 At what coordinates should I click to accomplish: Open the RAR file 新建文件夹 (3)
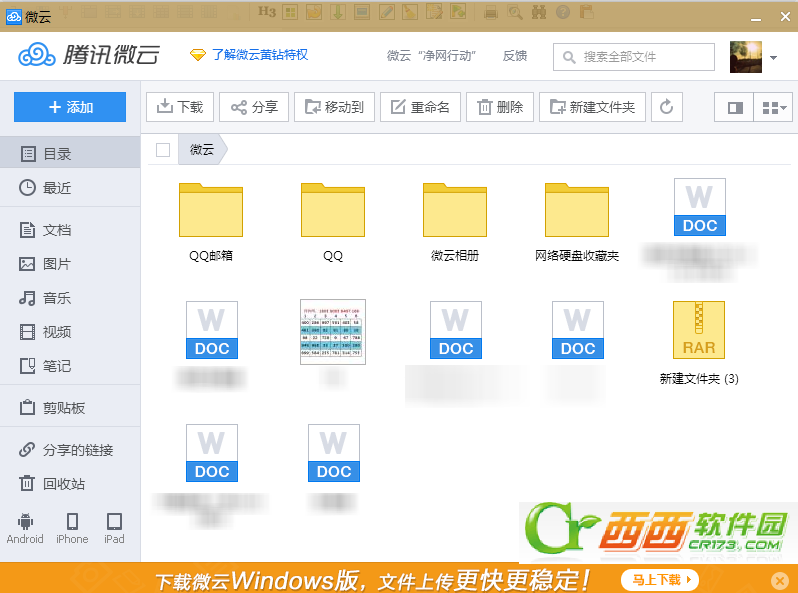coord(699,343)
